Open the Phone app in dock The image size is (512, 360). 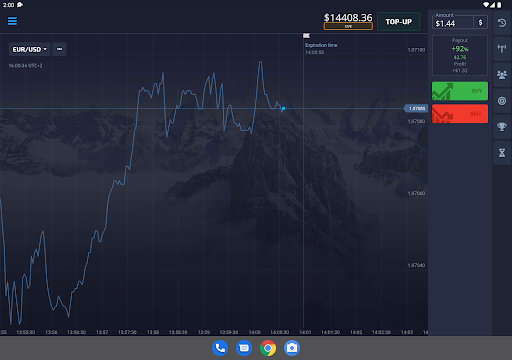(x=220, y=348)
